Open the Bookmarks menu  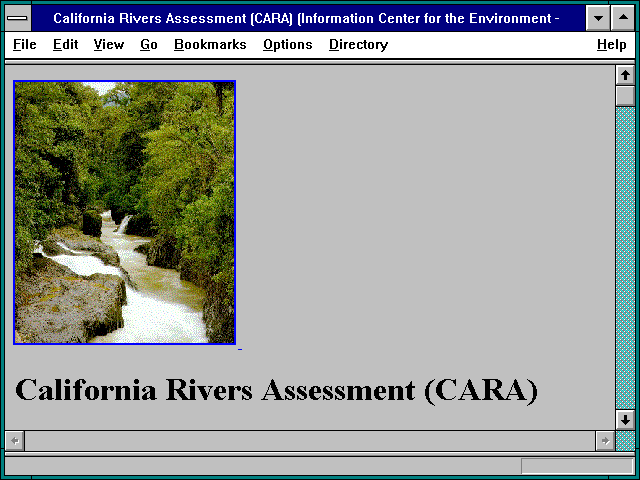click(x=210, y=44)
